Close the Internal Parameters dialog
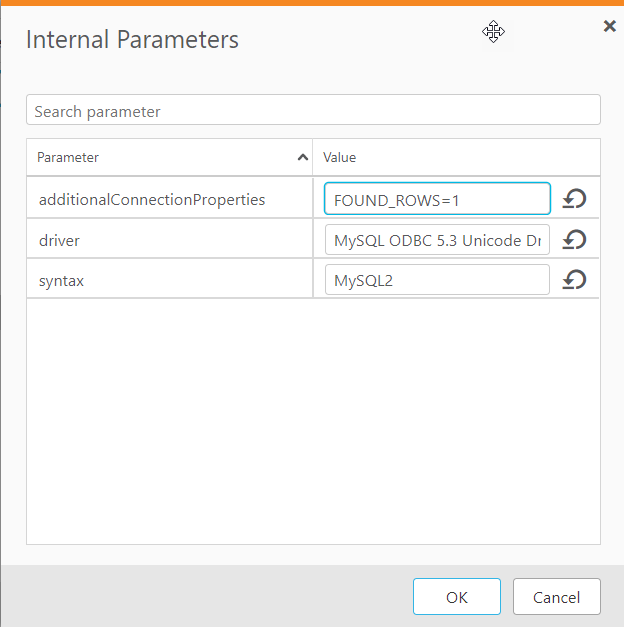 coord(609,26)
